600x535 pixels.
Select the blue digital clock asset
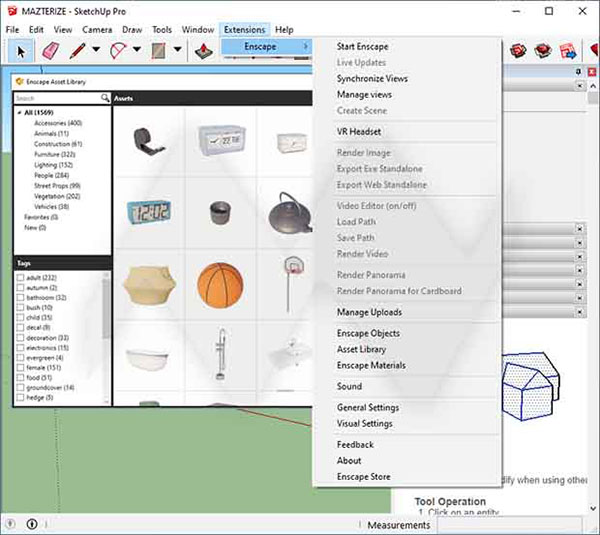tap(148, 212)
